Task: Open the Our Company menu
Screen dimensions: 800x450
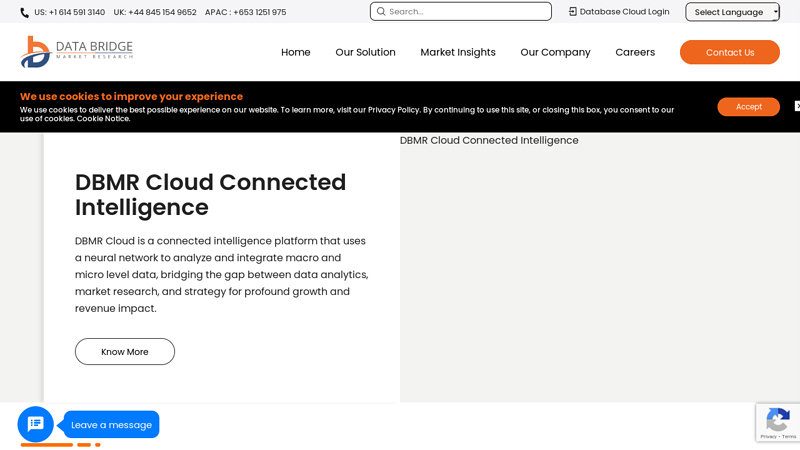Action: point(555,52)
